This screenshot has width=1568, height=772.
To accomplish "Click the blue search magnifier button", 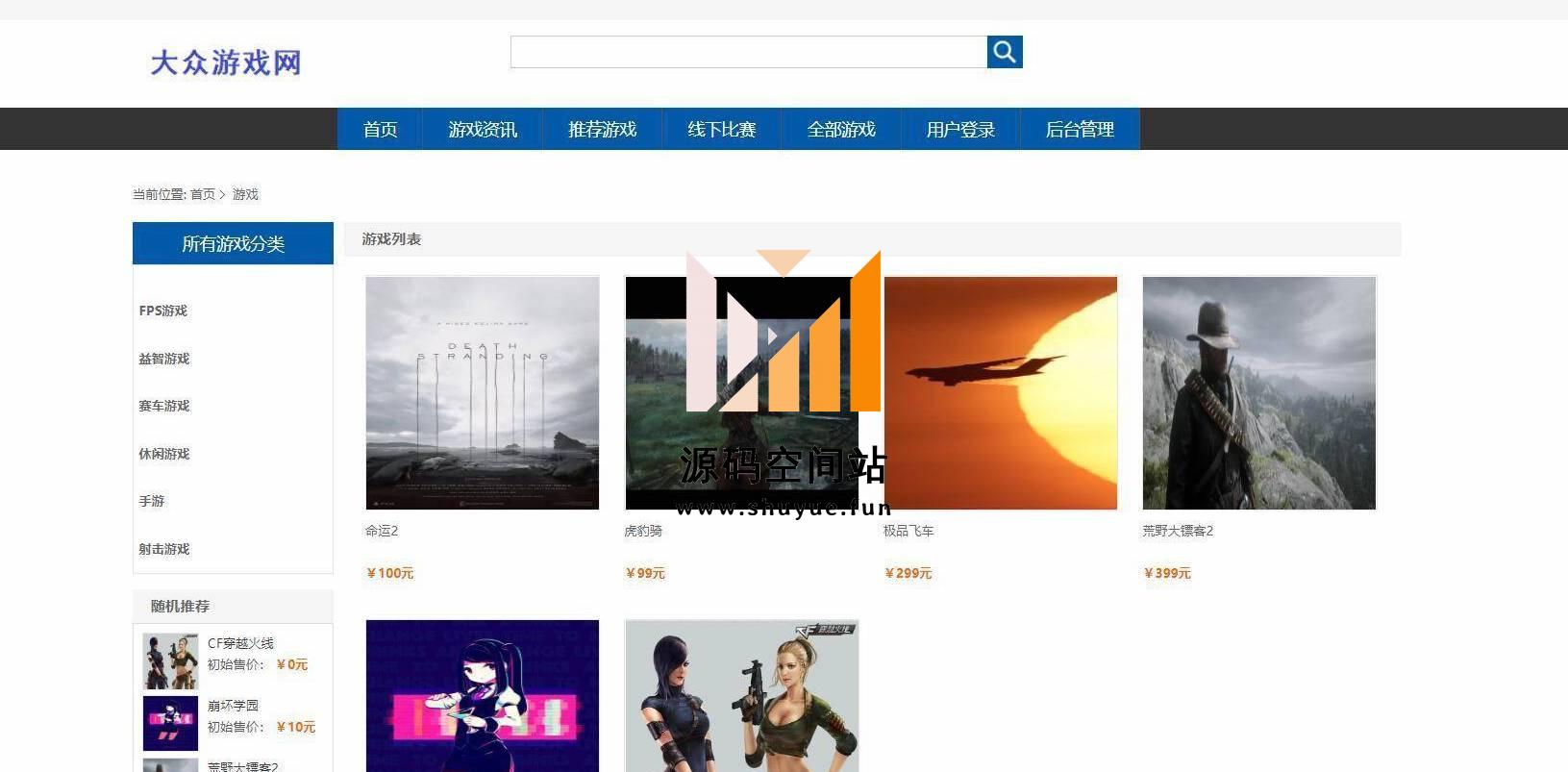I will pos(1005,52).
